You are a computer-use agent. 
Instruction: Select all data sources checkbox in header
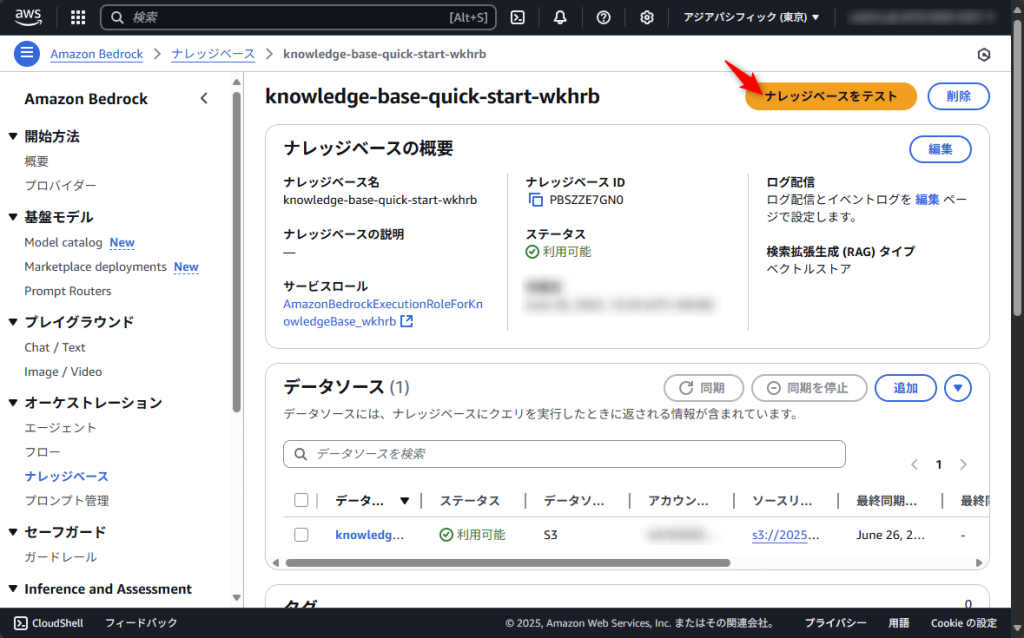[x=301, y=500]
